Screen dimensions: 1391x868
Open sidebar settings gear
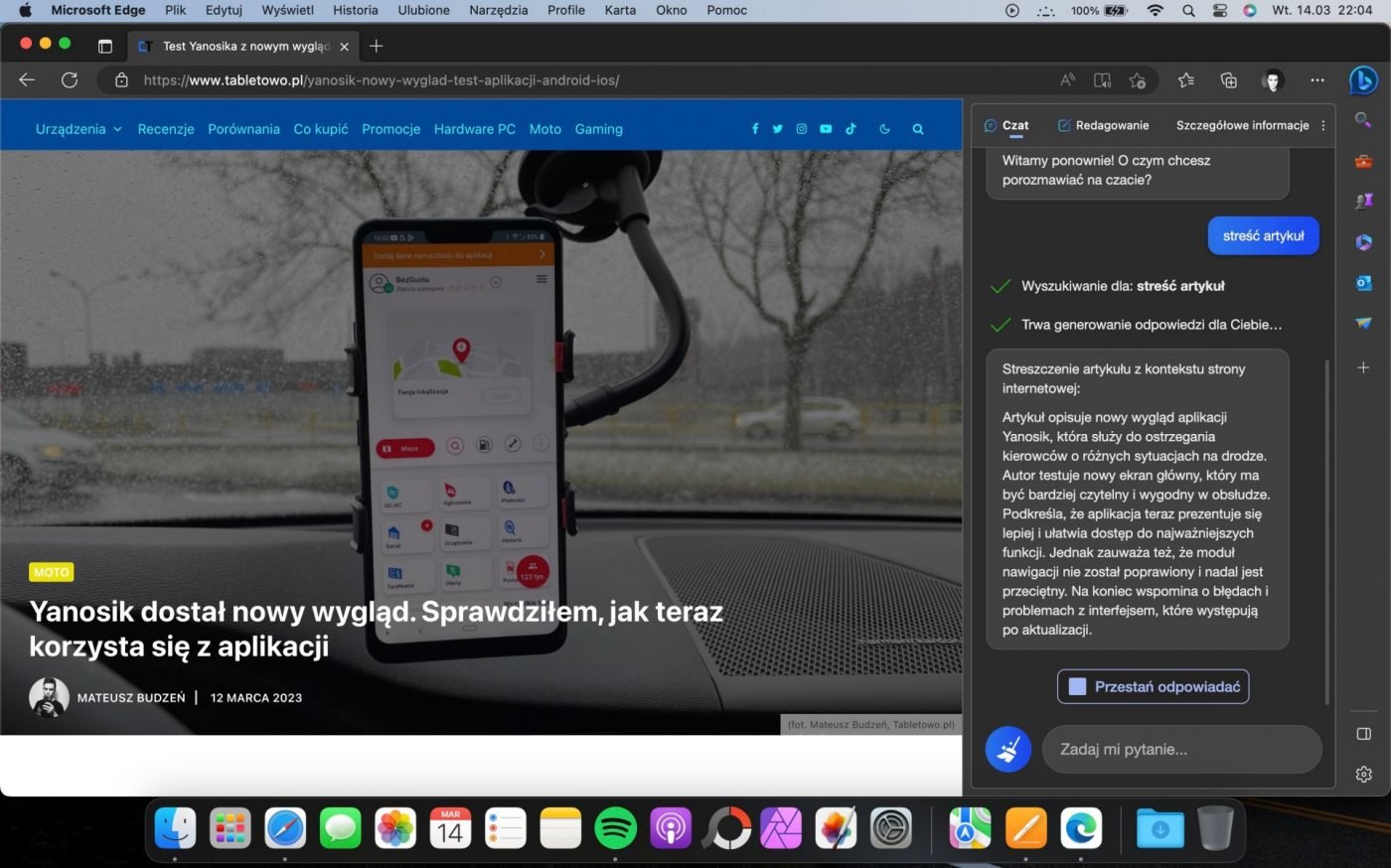click(x=1363, y=774)
